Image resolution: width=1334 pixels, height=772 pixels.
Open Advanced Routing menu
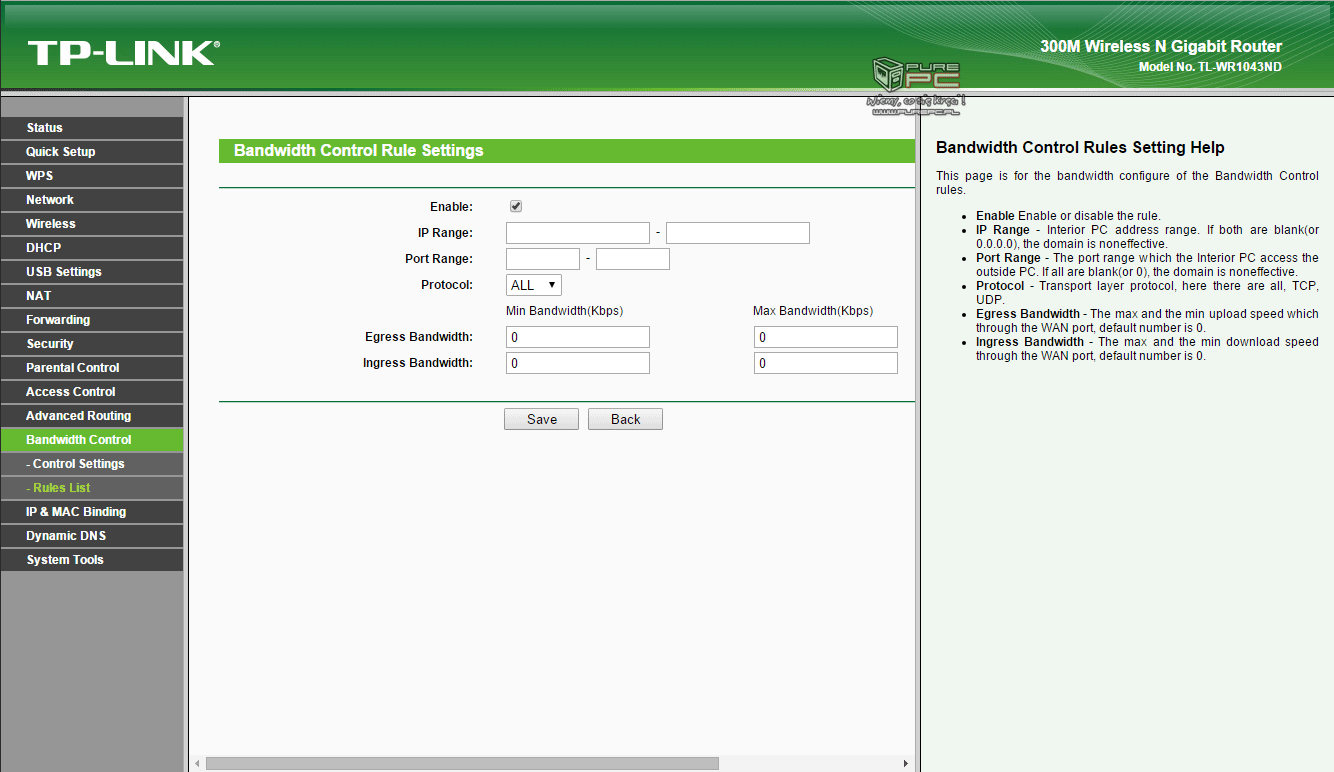pyautogui.click(x=92, y=416)
